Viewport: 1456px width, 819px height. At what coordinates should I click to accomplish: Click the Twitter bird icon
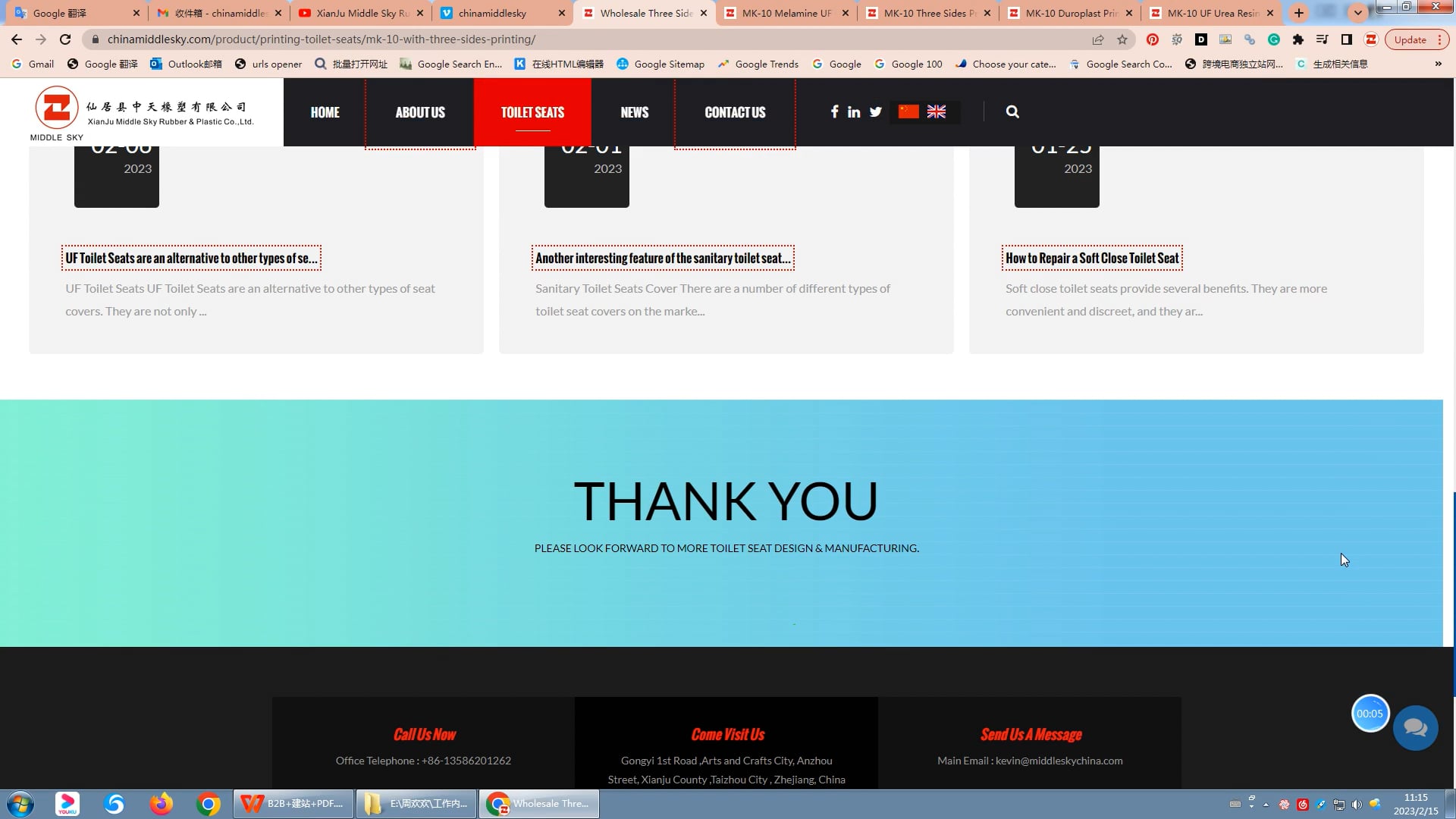(875, 111)
